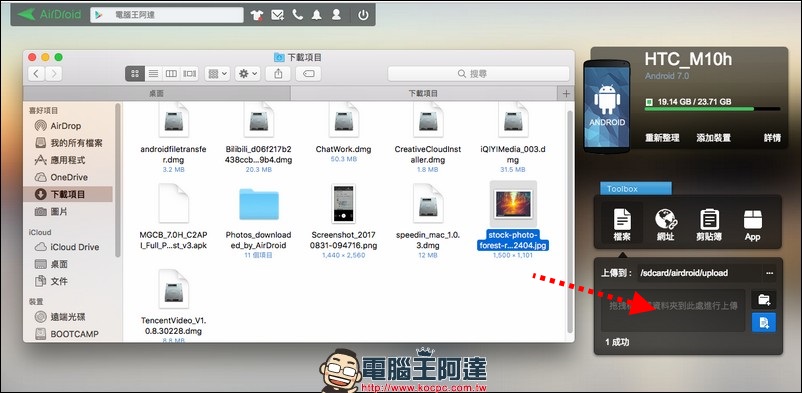Screen dimensions: 802x393
Task: Open AirDroid messages envelope icon
Action: pos(278,15)
